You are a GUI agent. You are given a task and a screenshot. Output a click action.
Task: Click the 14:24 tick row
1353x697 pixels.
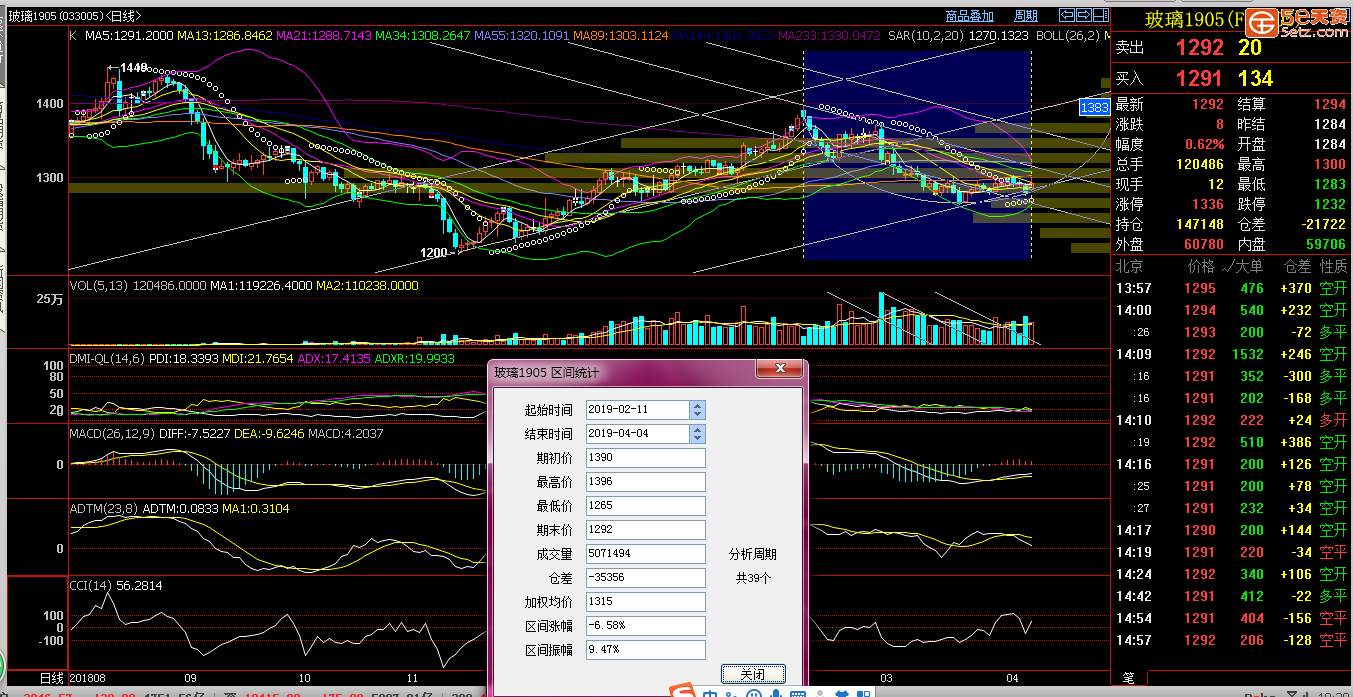point(1232,574)
